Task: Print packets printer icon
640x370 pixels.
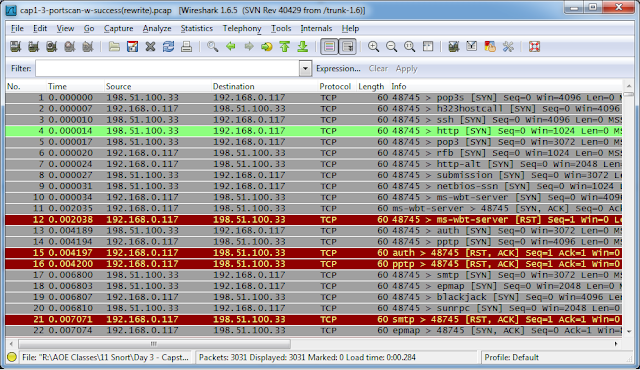Action: pos(187,47)
